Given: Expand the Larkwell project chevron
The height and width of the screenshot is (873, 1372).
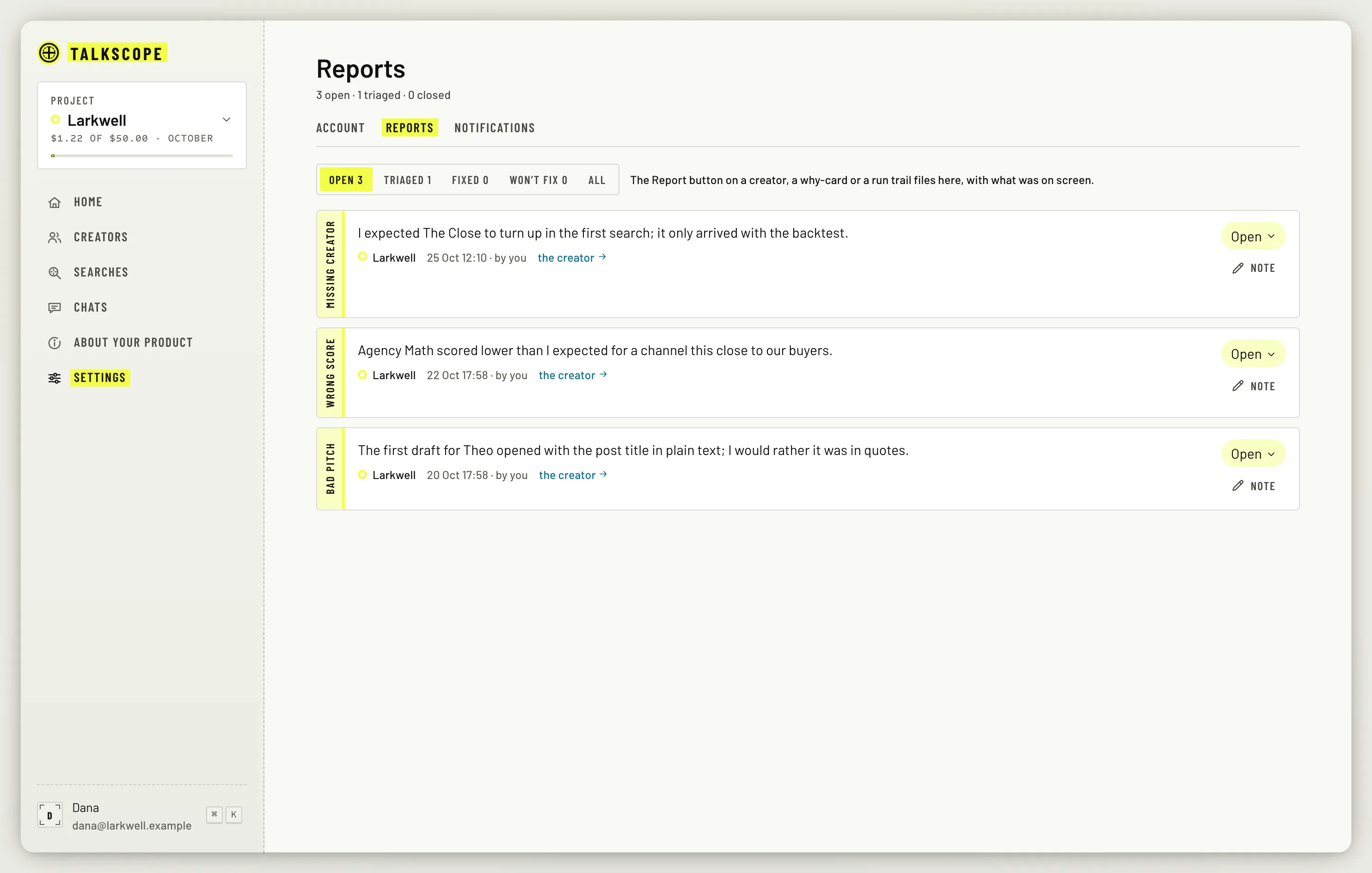Looking at the screenshot, I should click(x=226, y=120).
